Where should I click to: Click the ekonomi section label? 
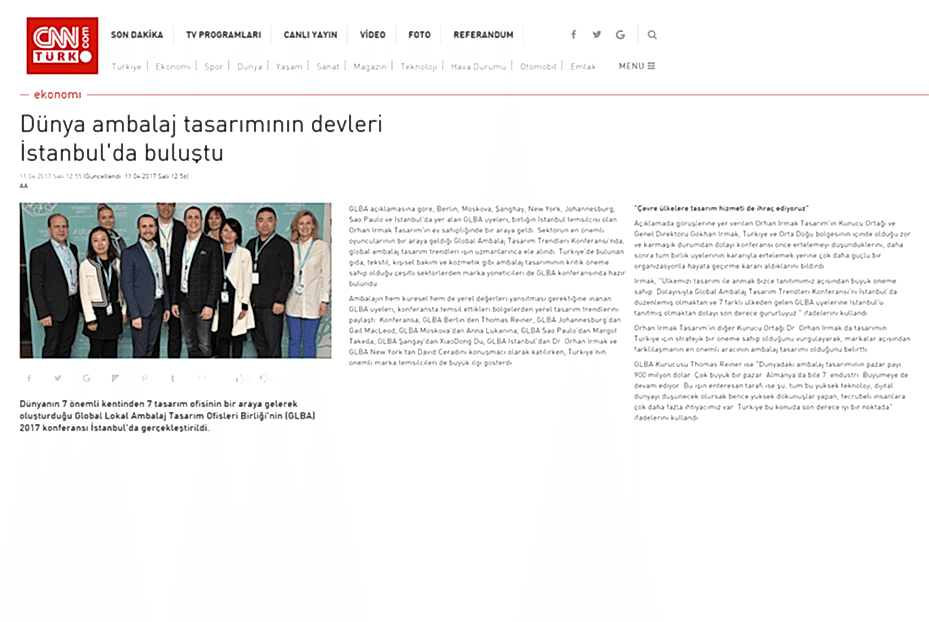pos(57,95)
